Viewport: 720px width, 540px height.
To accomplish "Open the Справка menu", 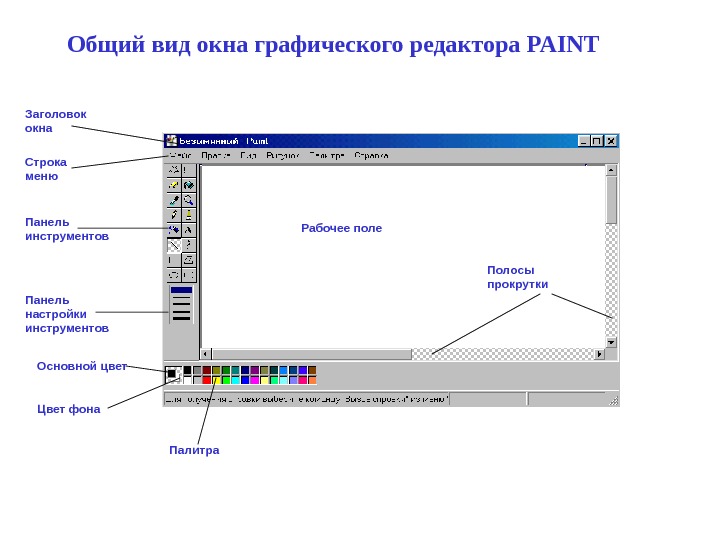I will [x=371, y=155].
